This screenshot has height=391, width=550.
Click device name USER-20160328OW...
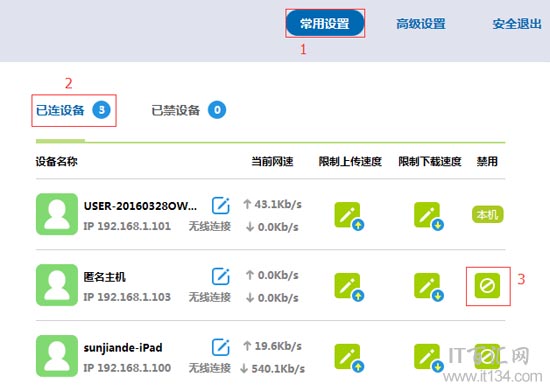(x=140, y=206)
